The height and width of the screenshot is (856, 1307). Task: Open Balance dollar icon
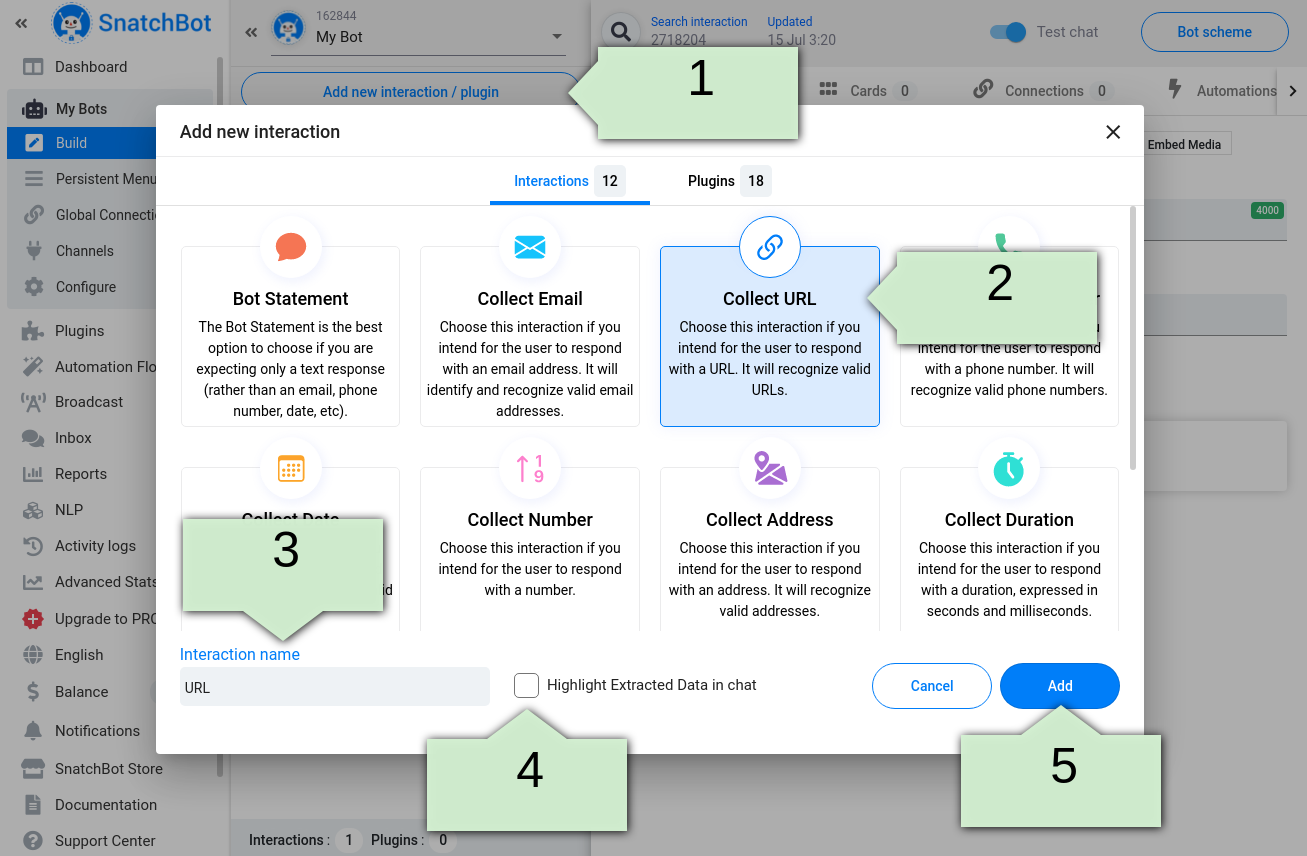(x=33, y=692)
